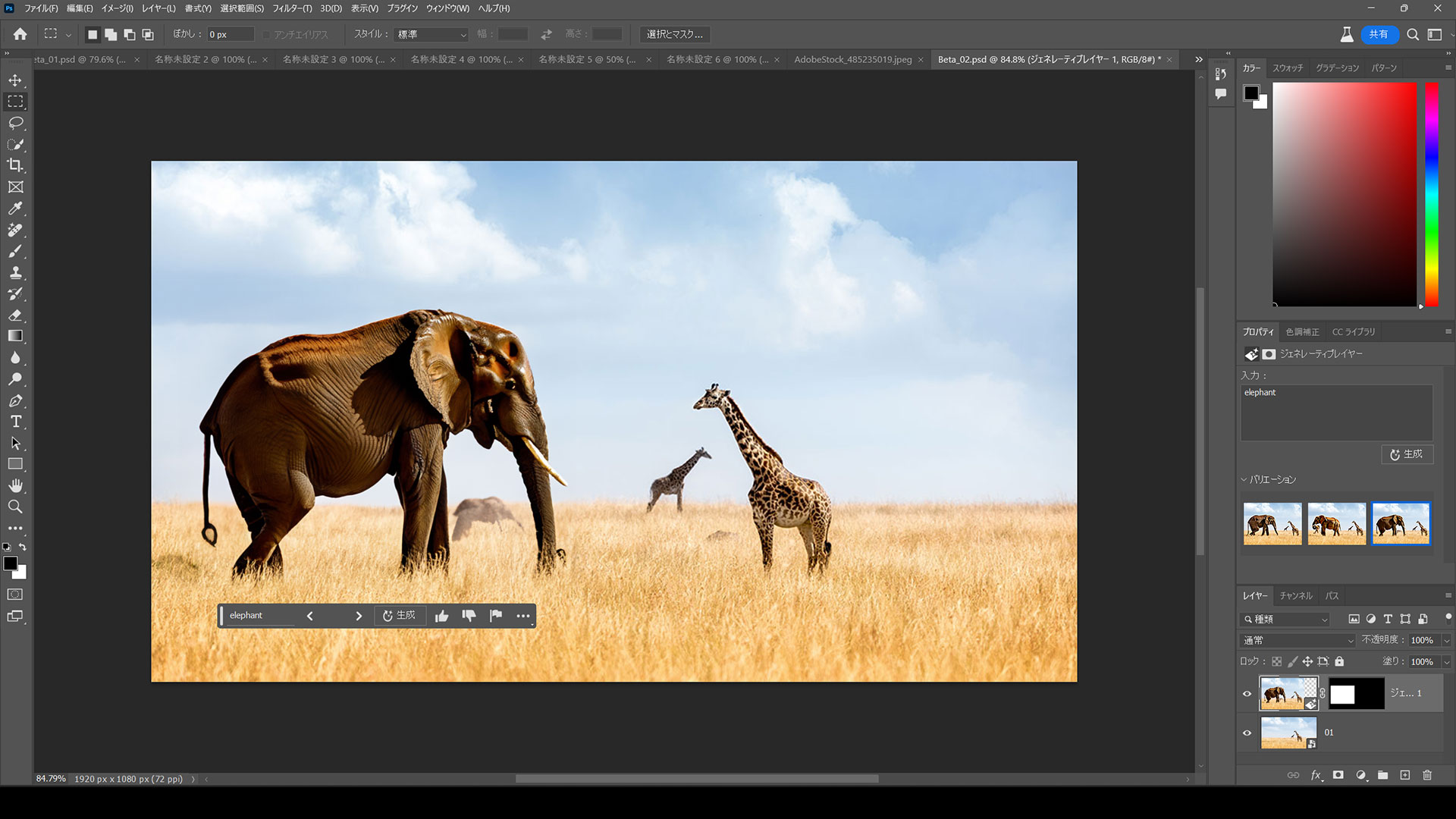This screenshot has width=1456, height=819.
Task: Open the スタイル dropdown set to 標準
Action: [431, 35]
